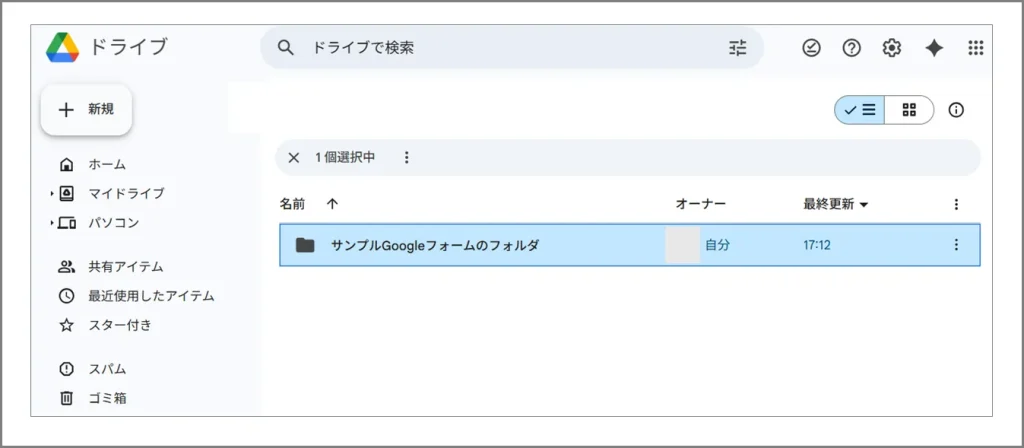Open more actions for サンプルGoogleフォームのフォルダ row
The height and width of the screenshot is (448, 1024).
tap(956, 245)
